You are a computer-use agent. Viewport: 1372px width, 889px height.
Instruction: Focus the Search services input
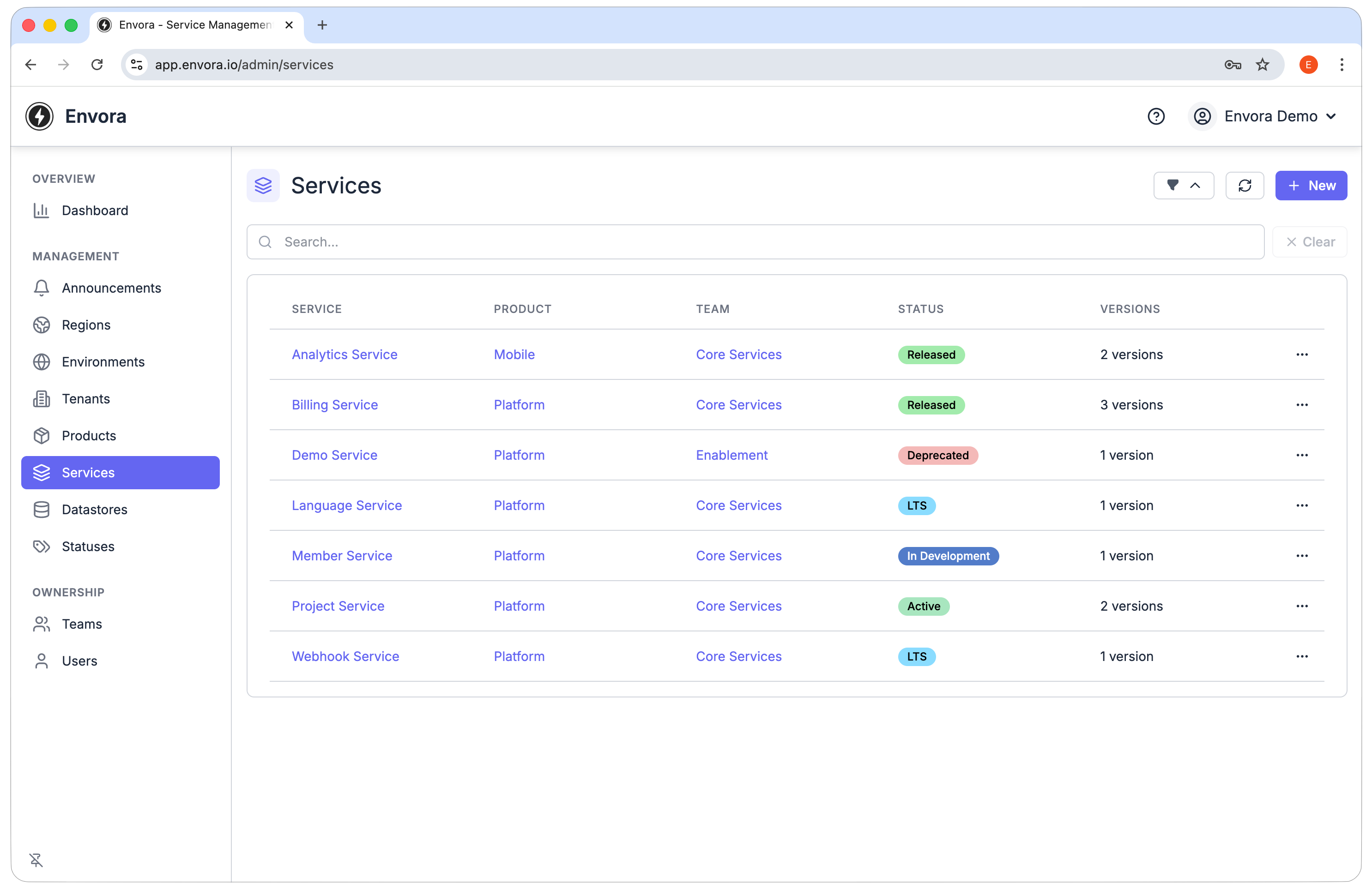click(x=755, y=242)
